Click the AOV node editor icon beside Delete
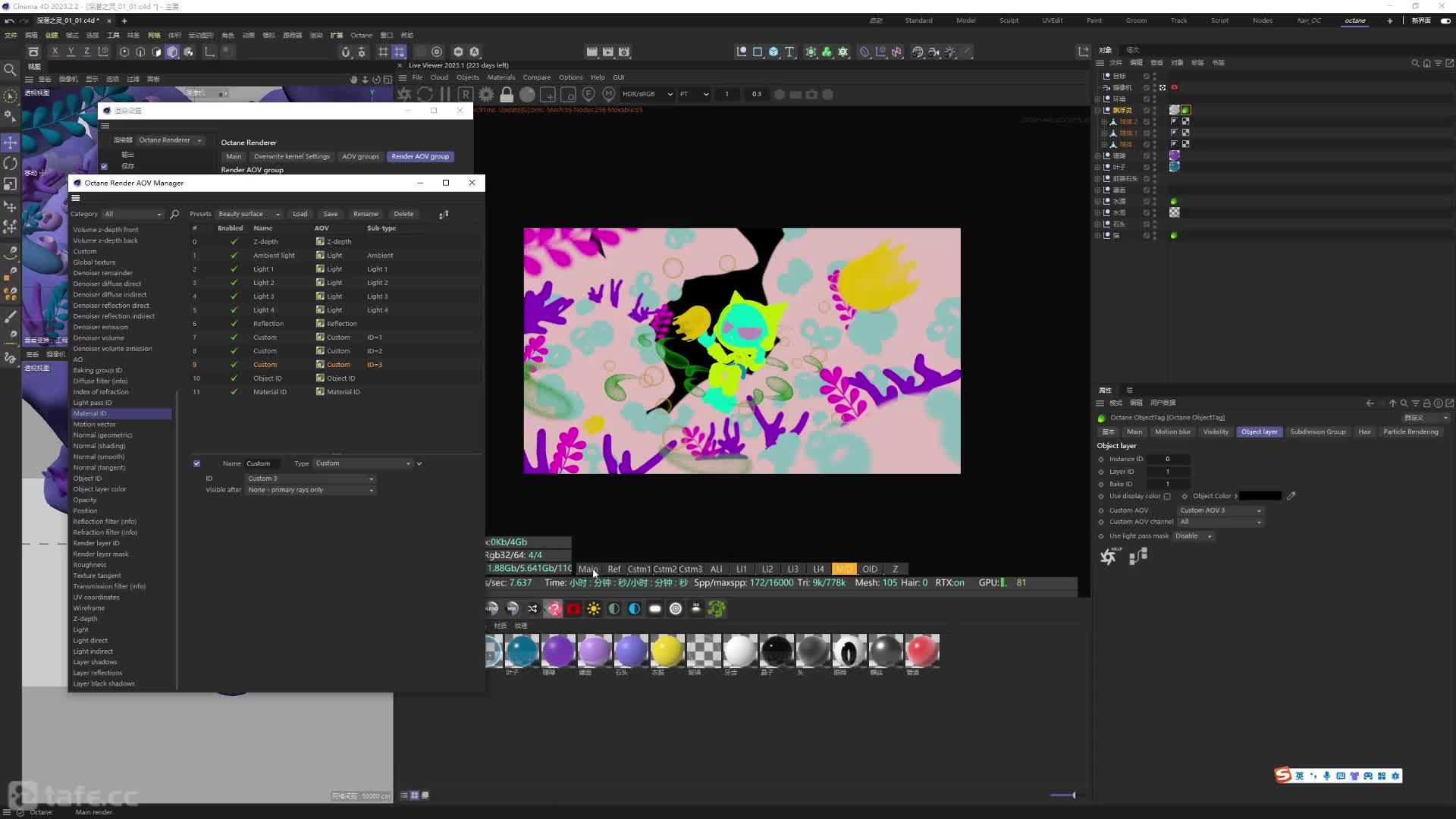 point(444,214)
